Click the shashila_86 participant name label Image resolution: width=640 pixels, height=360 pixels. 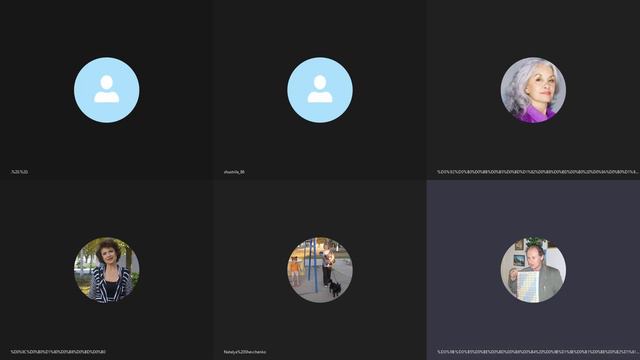coord(234,172)
